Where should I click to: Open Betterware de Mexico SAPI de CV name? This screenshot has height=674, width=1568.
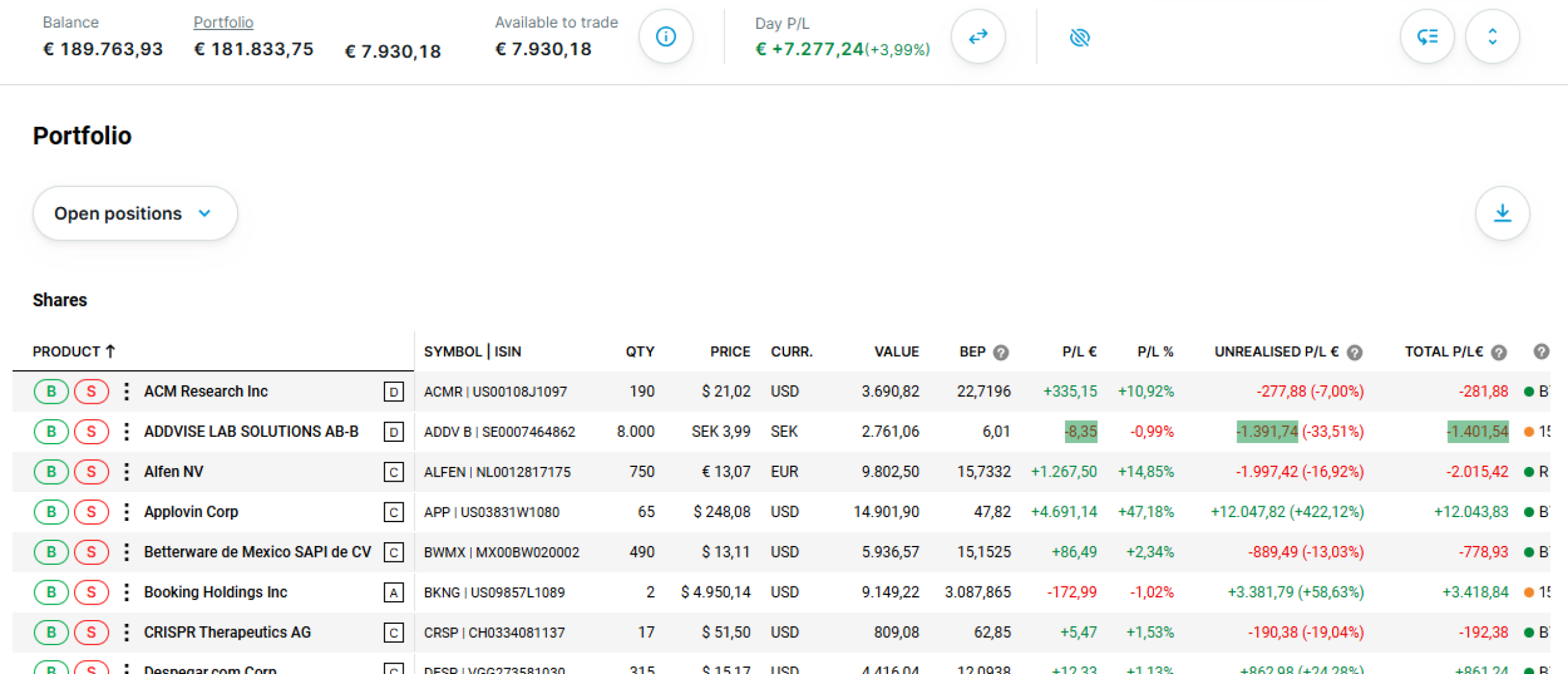pos(257,552)
